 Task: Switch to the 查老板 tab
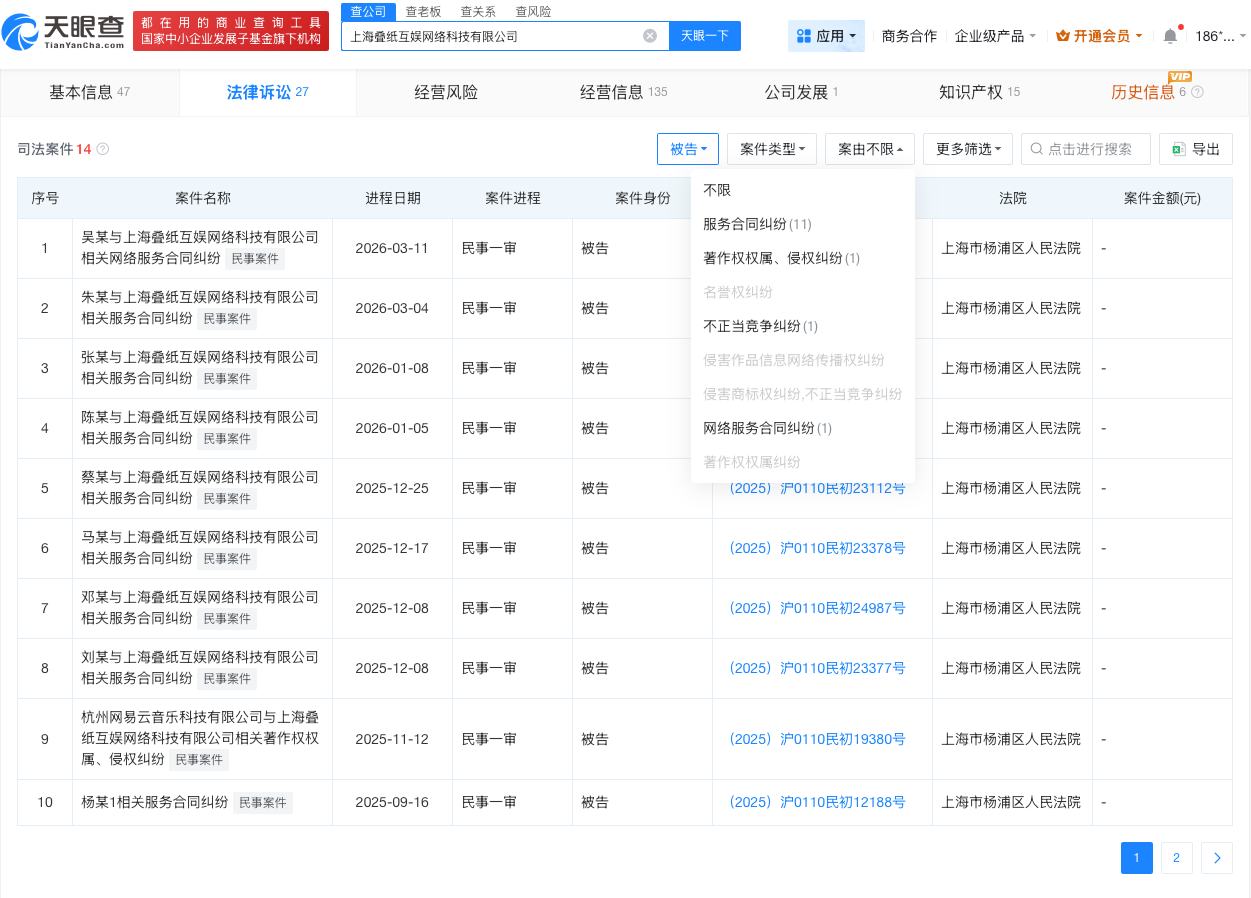(424, 12)
